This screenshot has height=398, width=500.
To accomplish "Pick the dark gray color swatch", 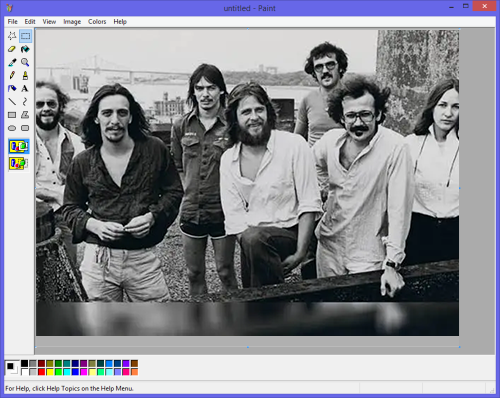I will [33, 363].
